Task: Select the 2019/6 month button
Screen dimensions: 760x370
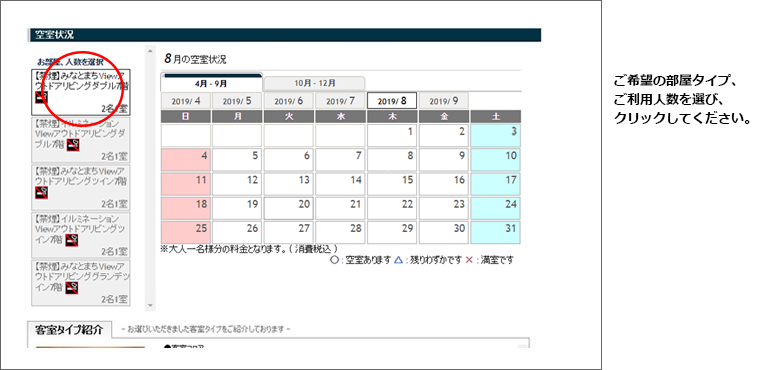Action: (x=288, y=101)
